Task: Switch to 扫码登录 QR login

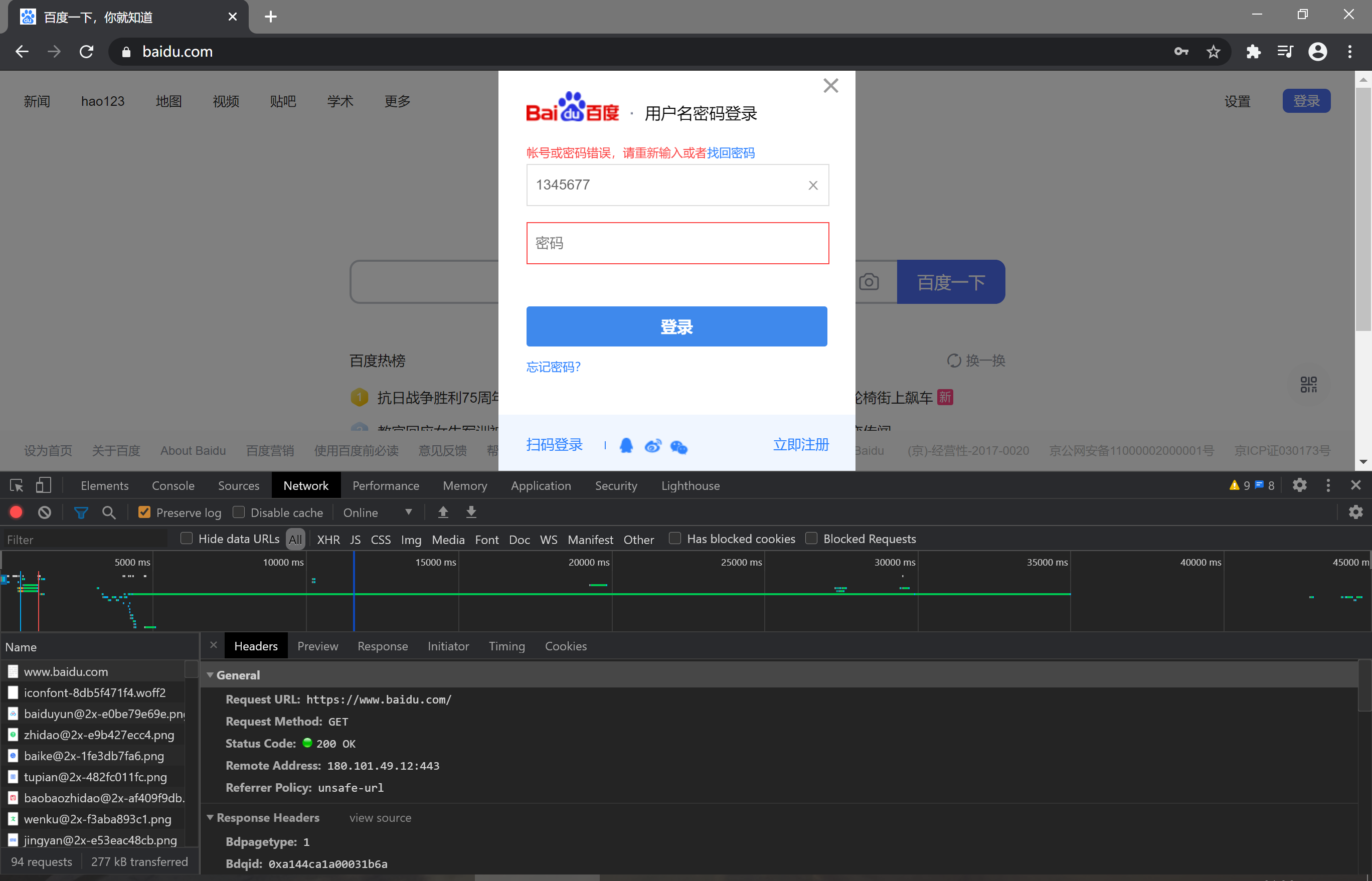Action: [555, 444]
